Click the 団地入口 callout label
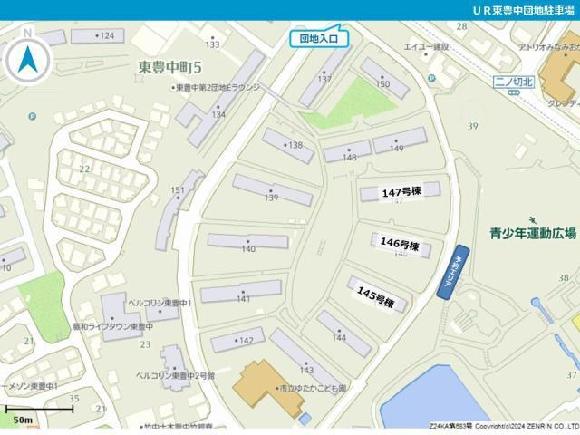The image size is (580, 435). (318, 38)
